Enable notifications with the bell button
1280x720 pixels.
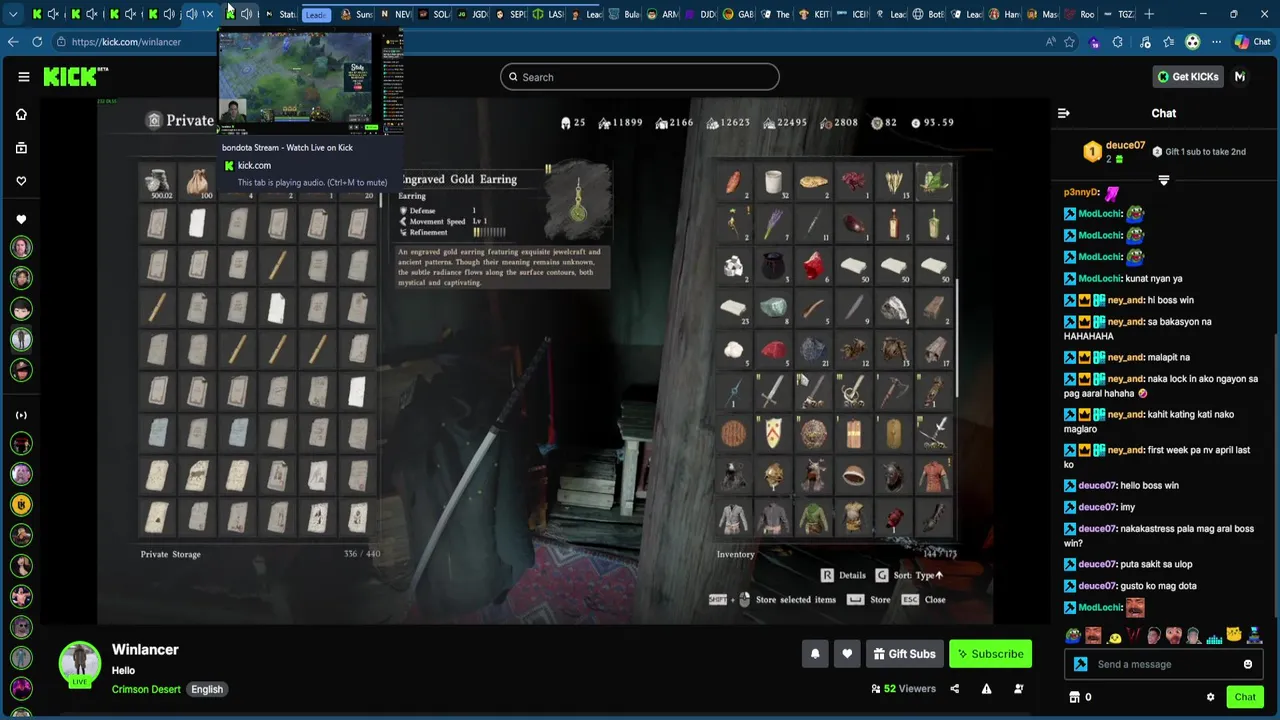[x=815, y=654]
